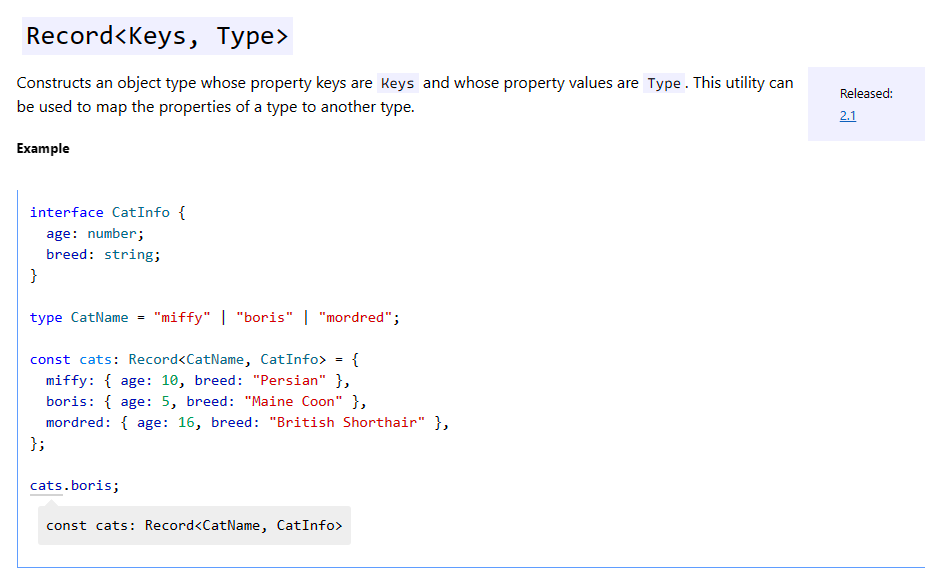Click the Released: label
The width and height of the screenshot is (952, 583).
pos(866,93)
